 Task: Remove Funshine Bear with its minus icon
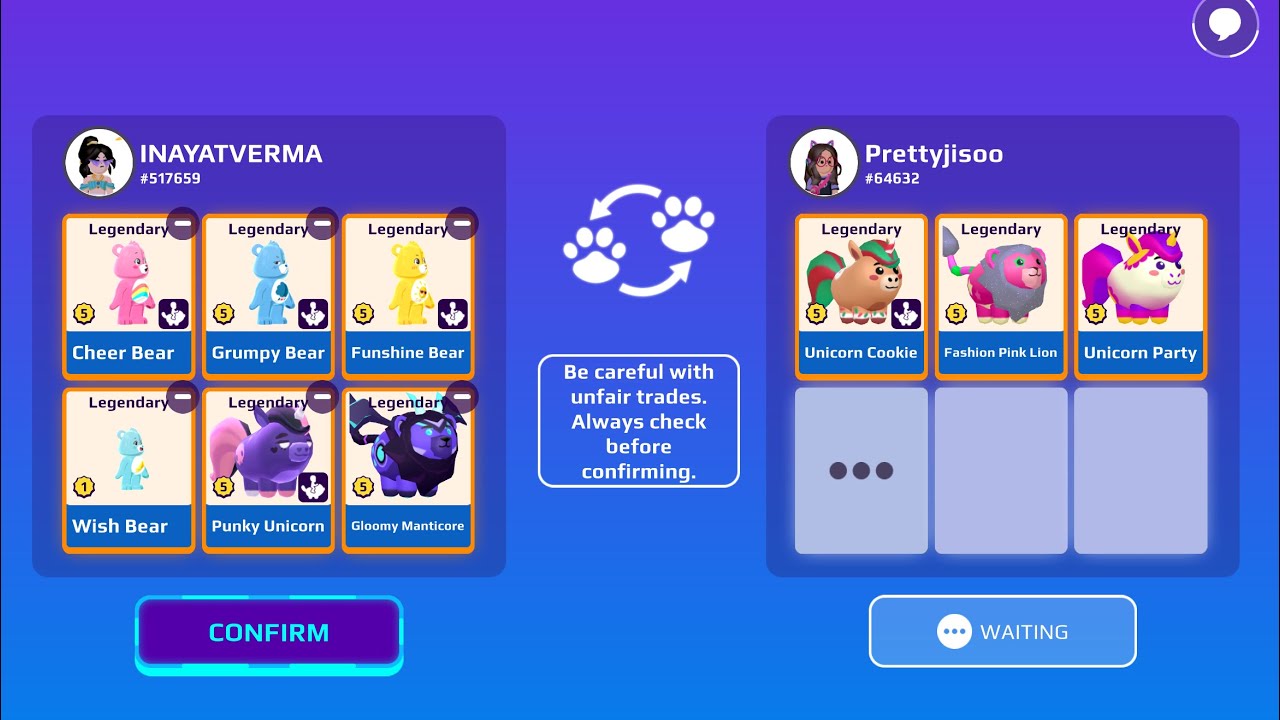[462, 224]
